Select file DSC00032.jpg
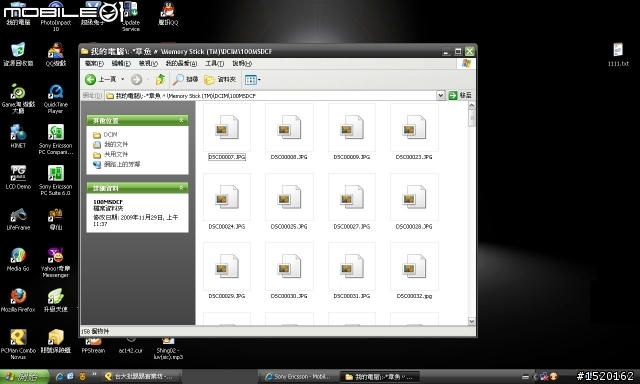The image size is (640, 384). (414, 271)
